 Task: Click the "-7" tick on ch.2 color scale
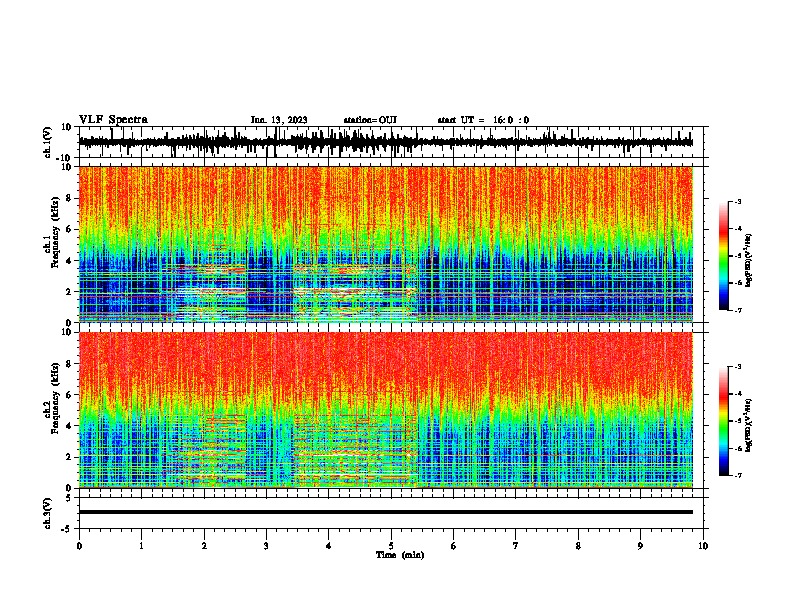pyautogui.click(x=738, y=475)
